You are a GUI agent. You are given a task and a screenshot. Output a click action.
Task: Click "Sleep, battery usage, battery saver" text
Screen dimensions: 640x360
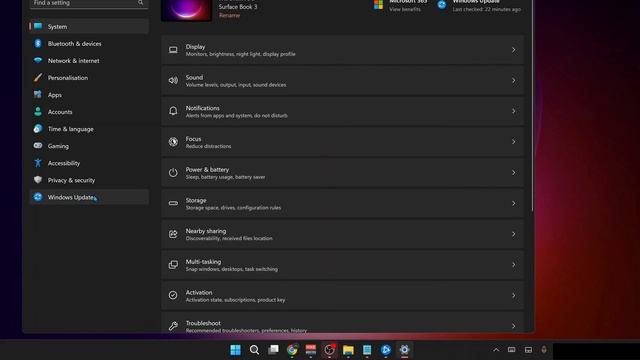[225, 177]
